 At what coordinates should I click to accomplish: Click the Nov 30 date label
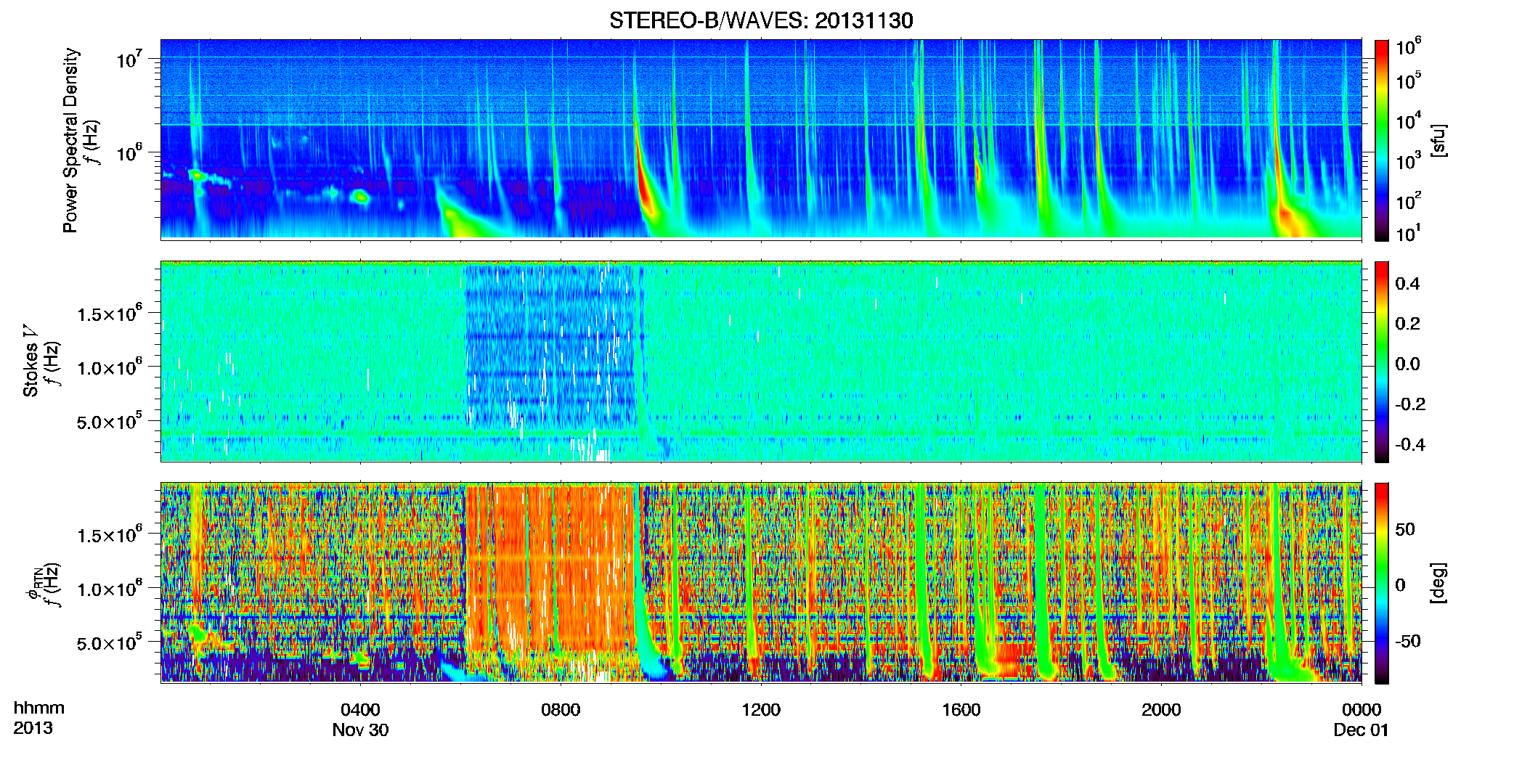point(360,730)
